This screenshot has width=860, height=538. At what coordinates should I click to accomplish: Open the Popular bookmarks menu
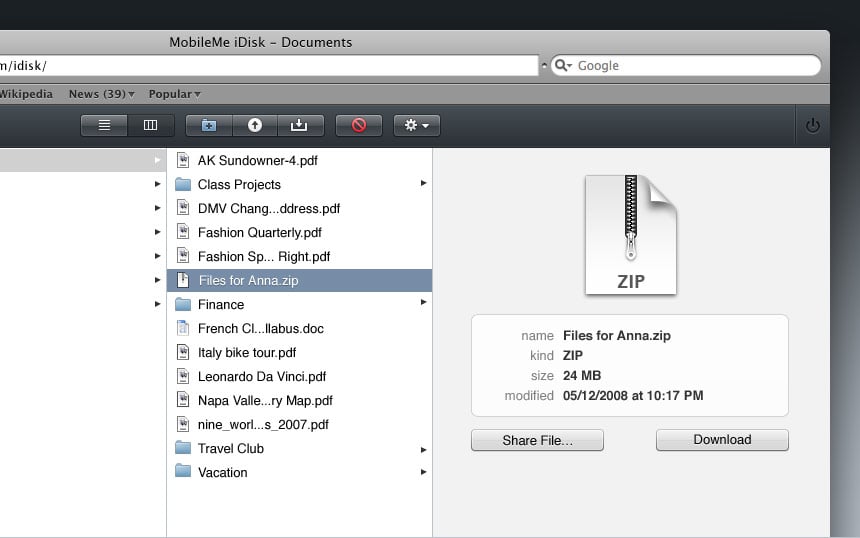coord(174,94)
